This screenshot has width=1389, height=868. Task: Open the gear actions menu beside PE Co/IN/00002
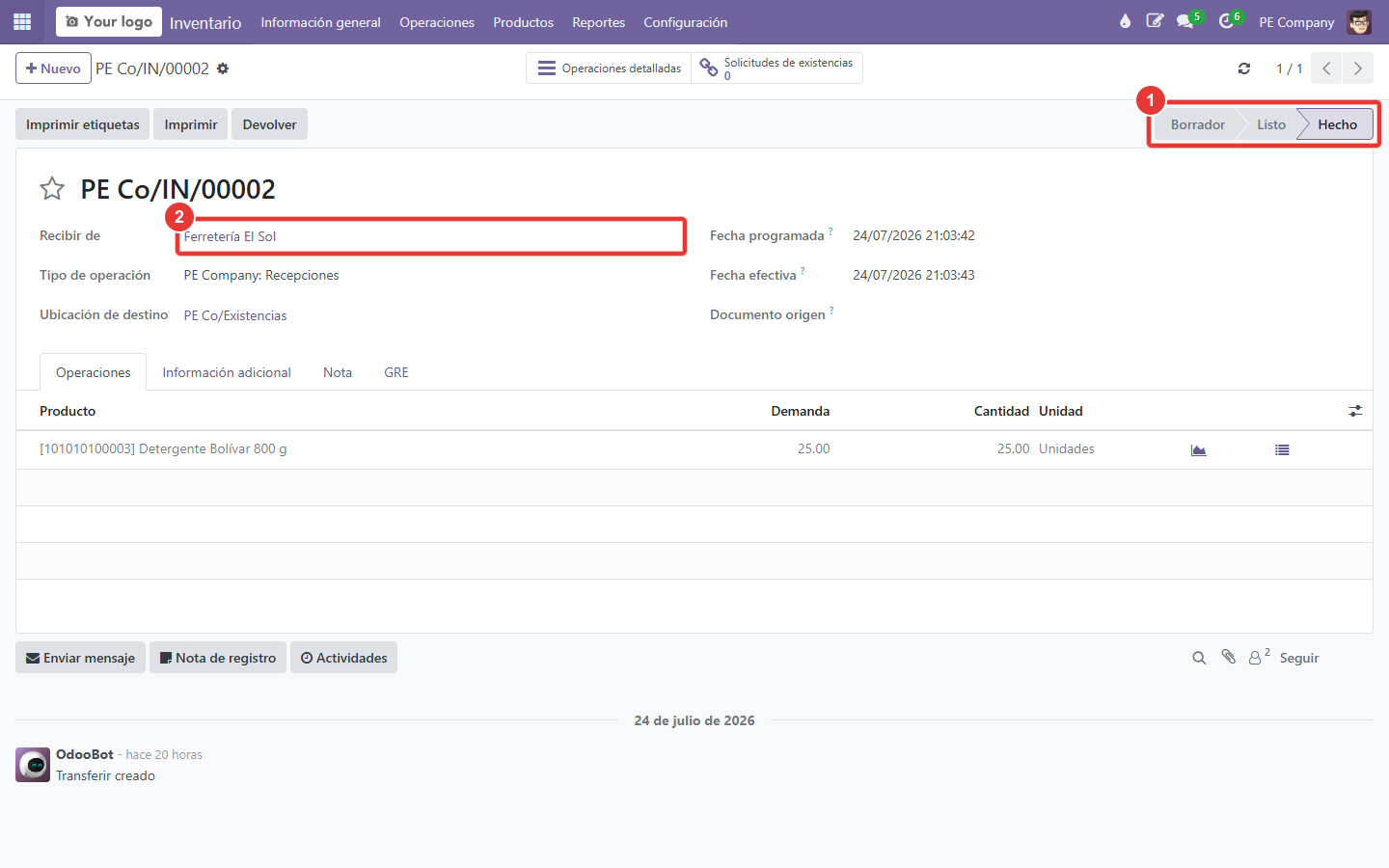coord(223,68)
